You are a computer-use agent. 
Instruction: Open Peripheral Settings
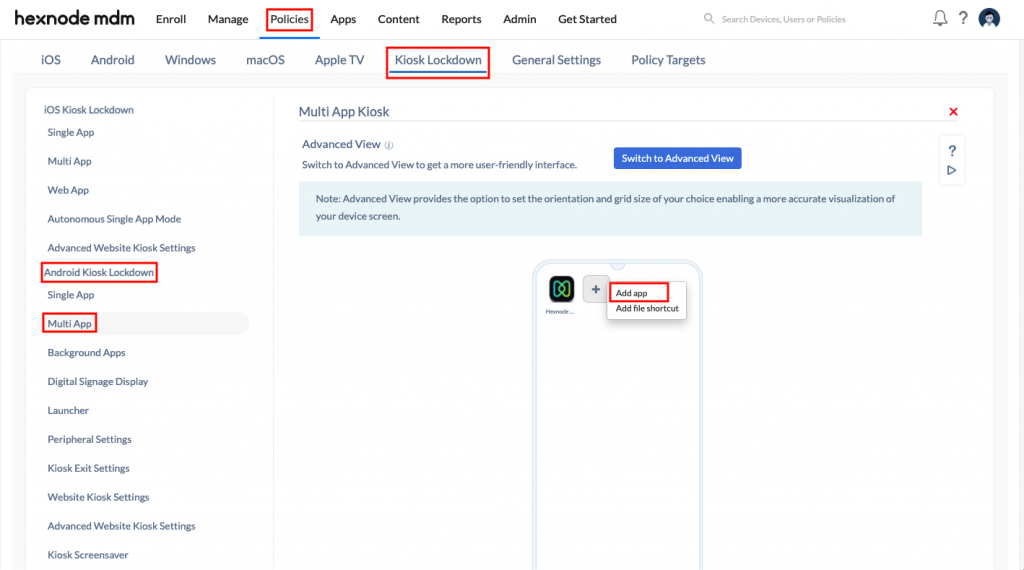pos(89,439)
